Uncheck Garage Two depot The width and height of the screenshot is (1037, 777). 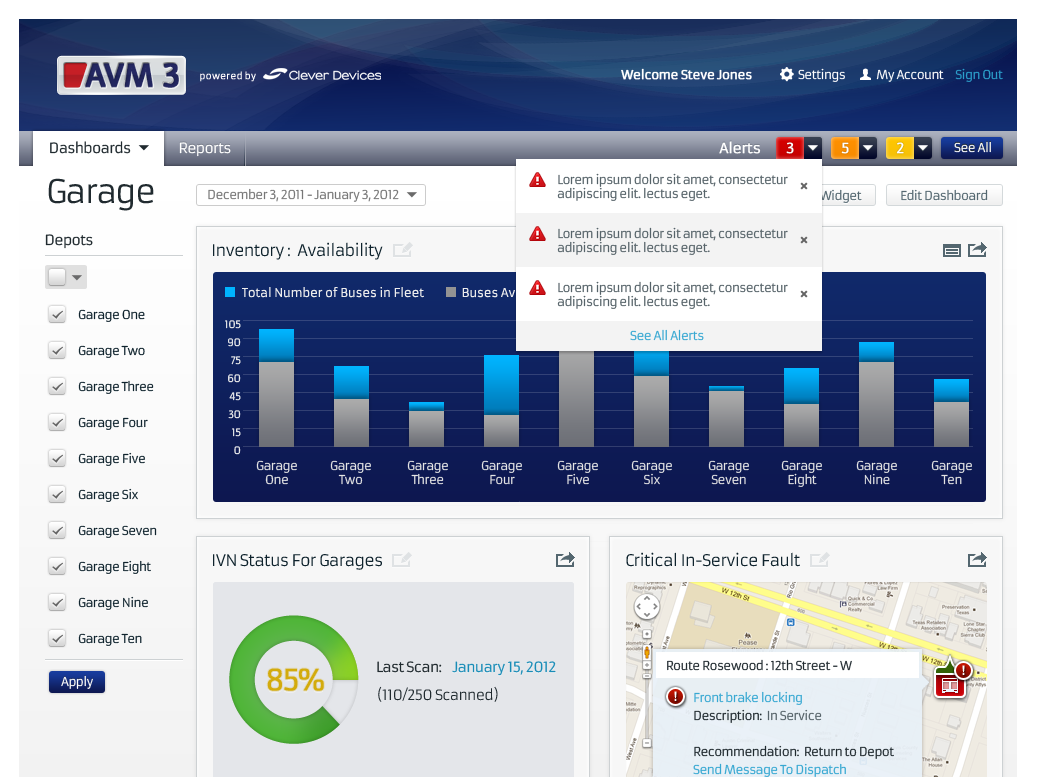(58, 350)
